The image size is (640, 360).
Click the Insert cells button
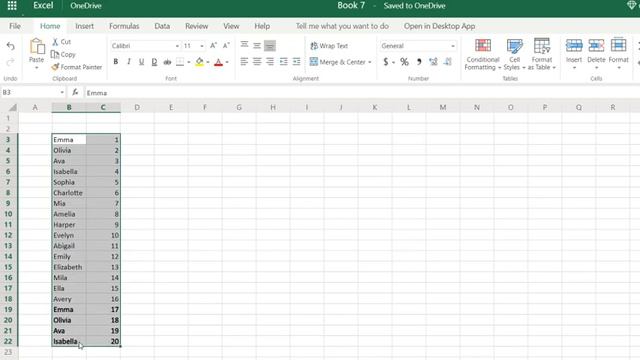coord(574,53)
